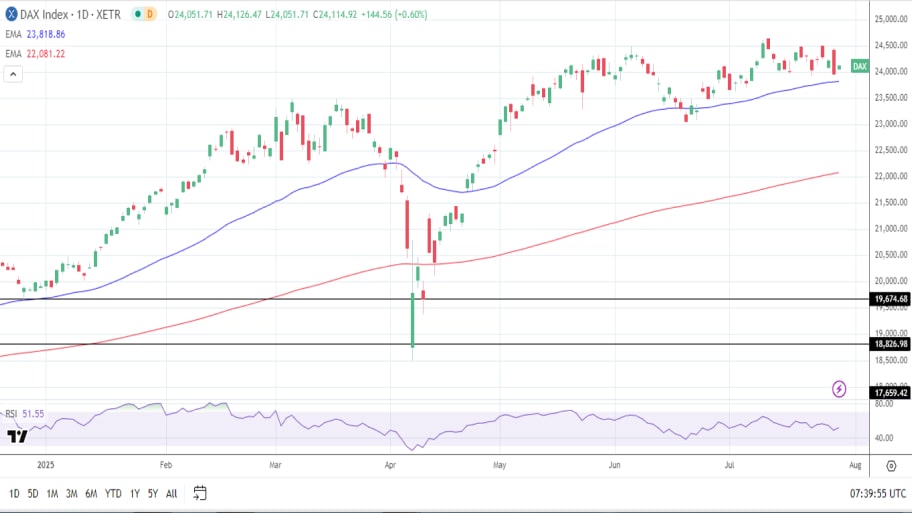Click the DAX Index · 1D · XETR title
Screen dimensions: 912x513
(70, 15)
